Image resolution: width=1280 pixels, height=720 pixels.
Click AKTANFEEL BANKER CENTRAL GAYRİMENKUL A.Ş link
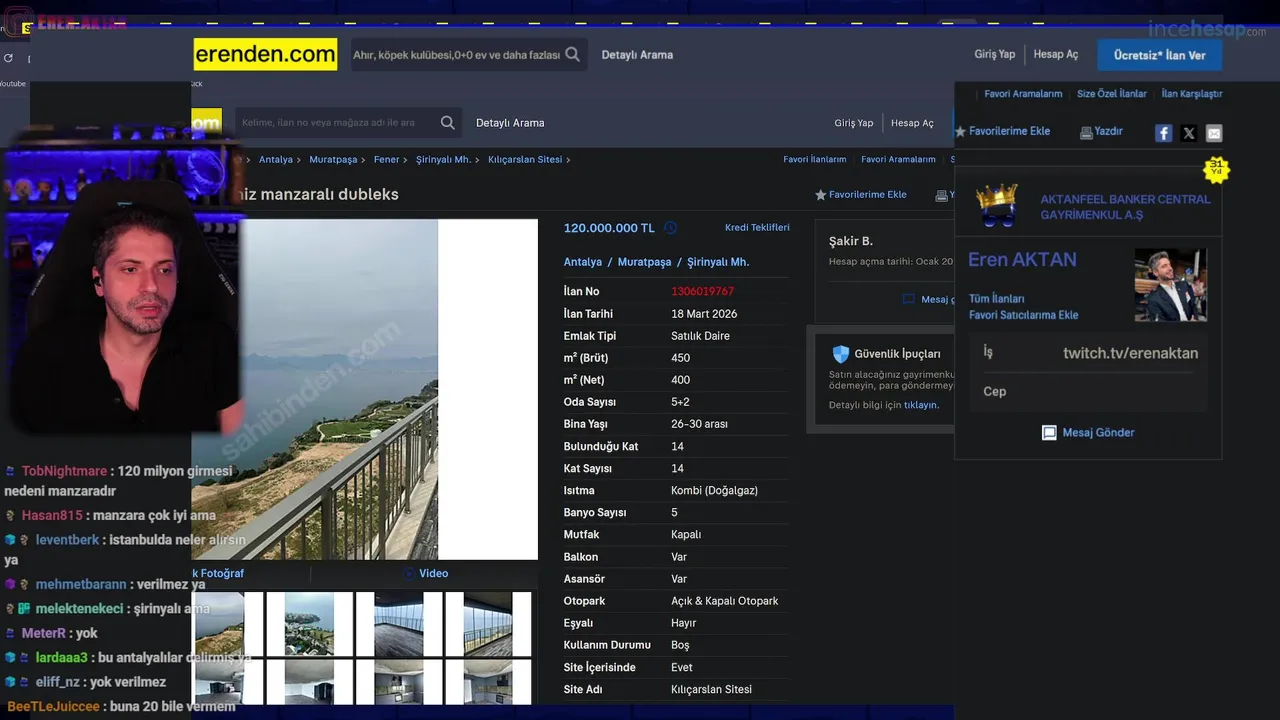1125,207
